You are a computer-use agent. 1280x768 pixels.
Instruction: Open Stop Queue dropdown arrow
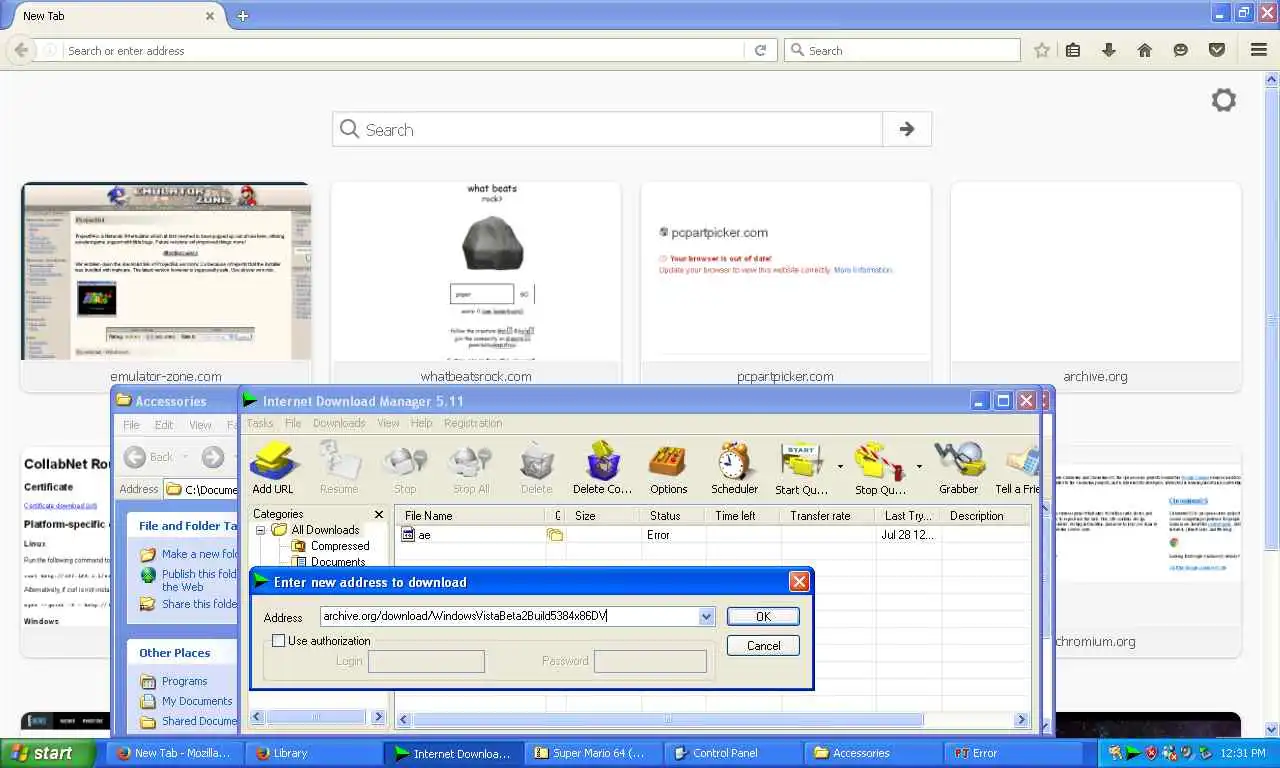pos(919,466)
